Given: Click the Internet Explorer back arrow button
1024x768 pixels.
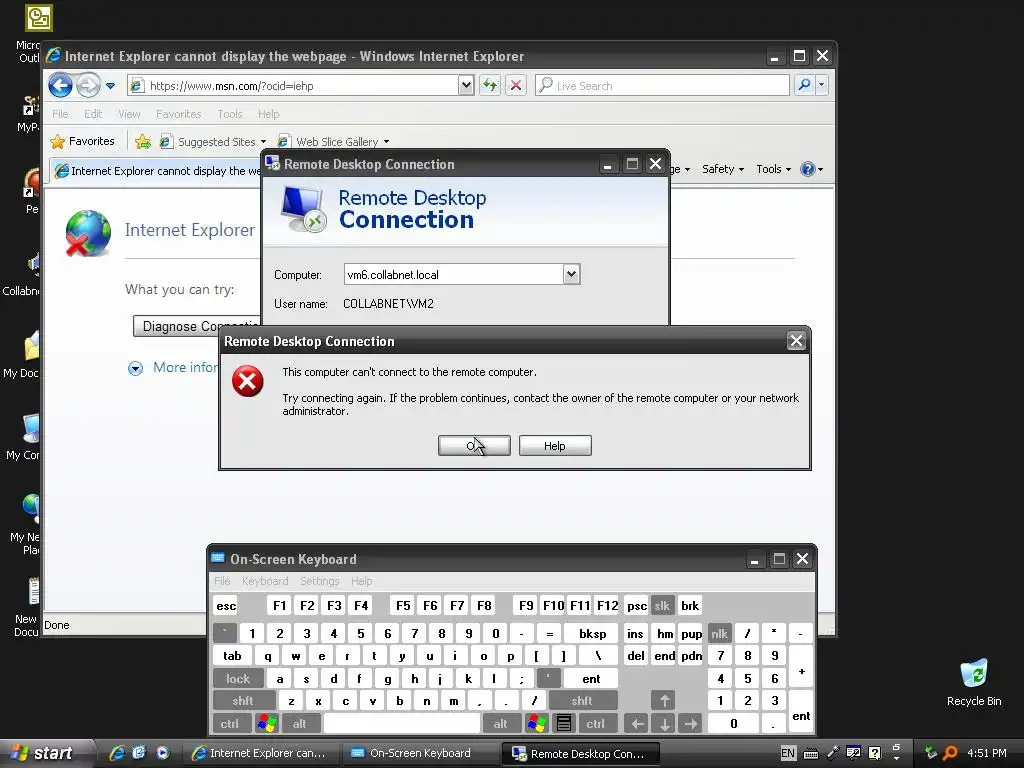Looking at the screenshot, I should click(x=60, y=86).
